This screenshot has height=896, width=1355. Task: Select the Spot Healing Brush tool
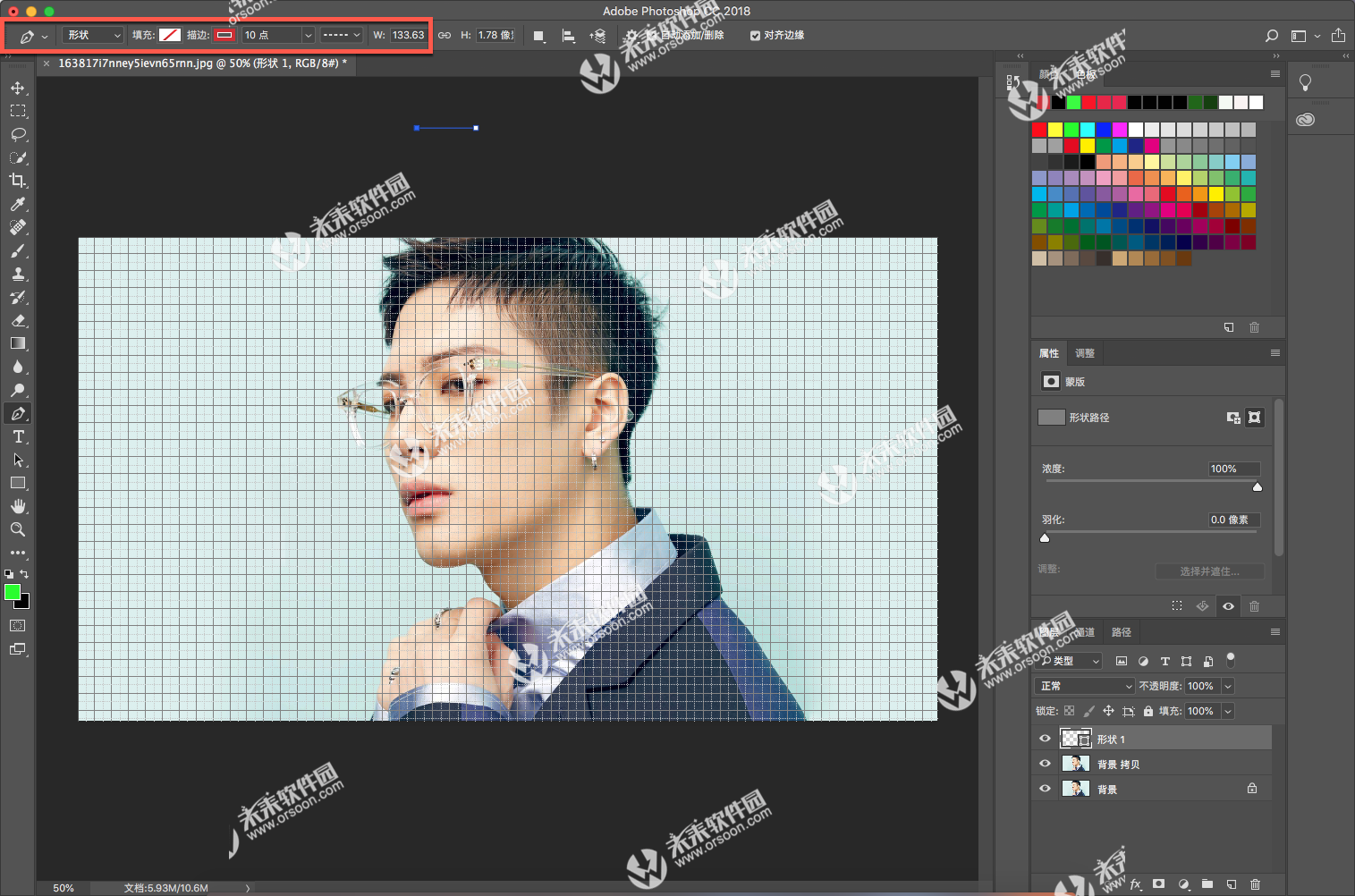click(x=18, y=227)
